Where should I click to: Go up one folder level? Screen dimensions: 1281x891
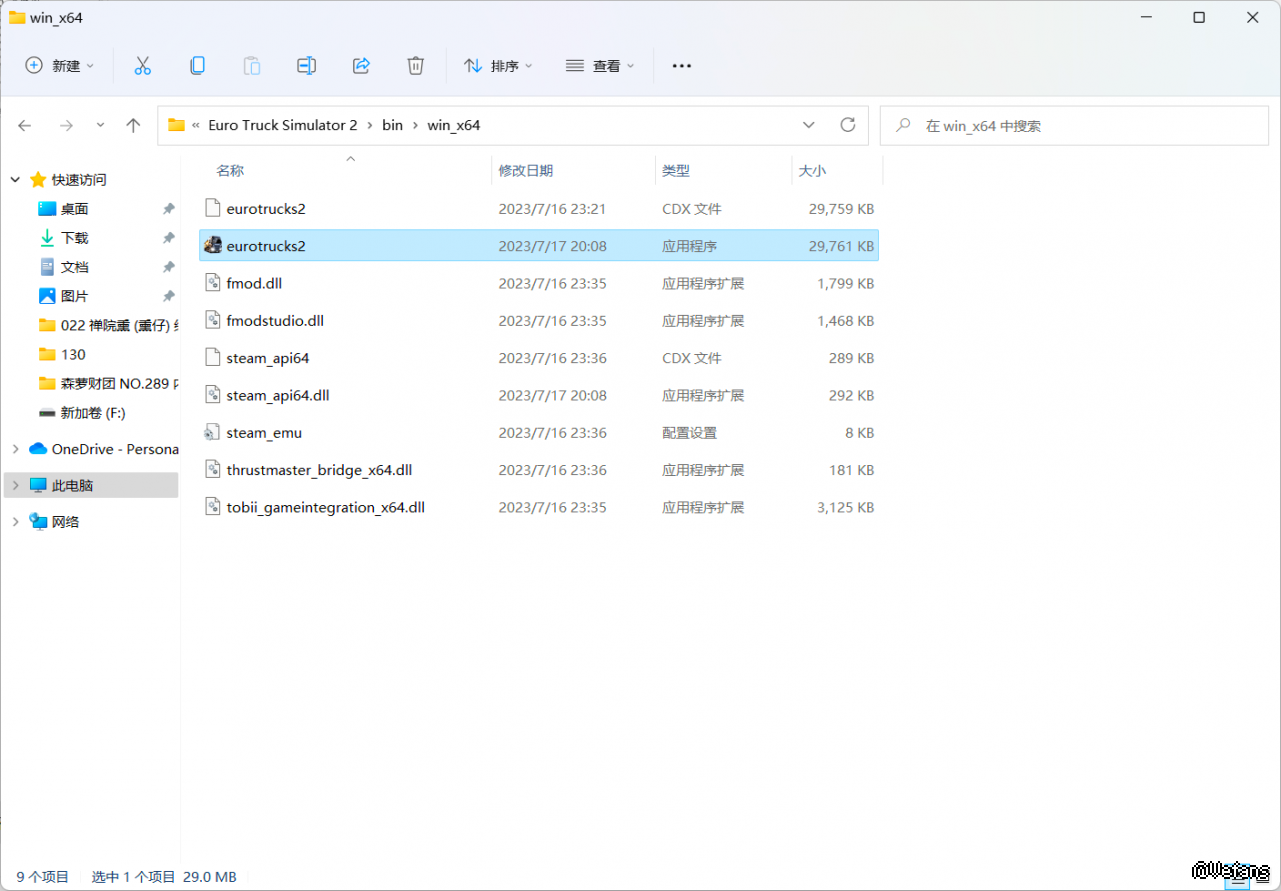click(x=133, y=125)
